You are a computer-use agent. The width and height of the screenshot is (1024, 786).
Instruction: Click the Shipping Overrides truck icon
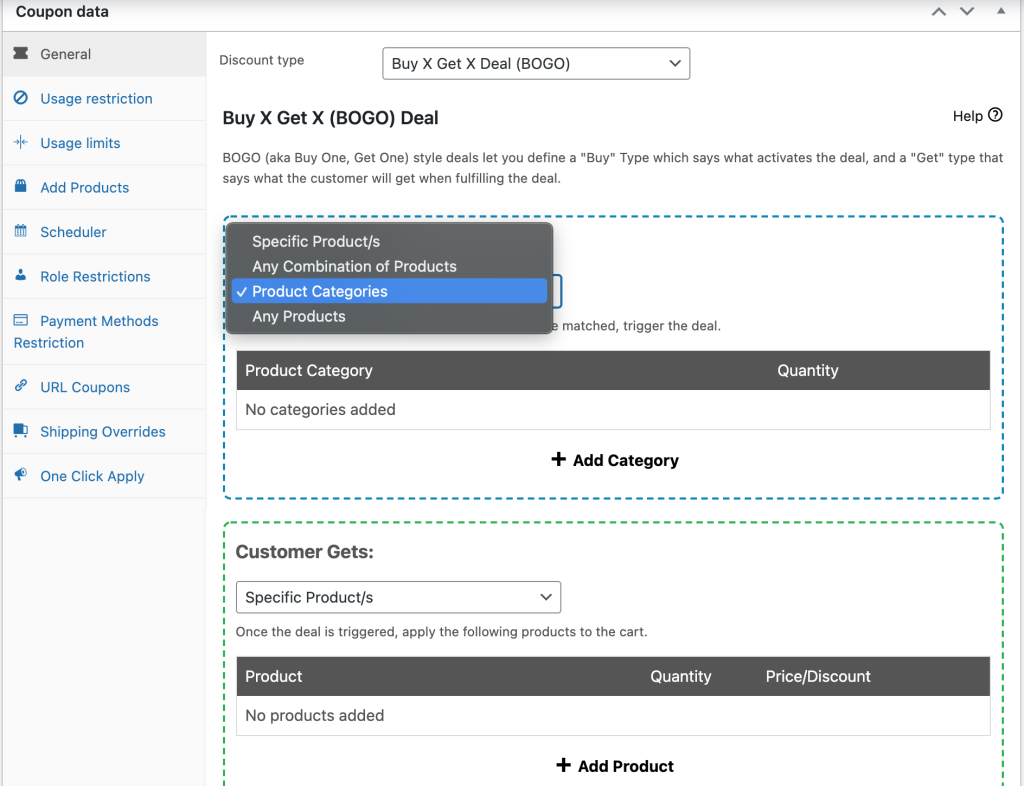click(21, 430)
